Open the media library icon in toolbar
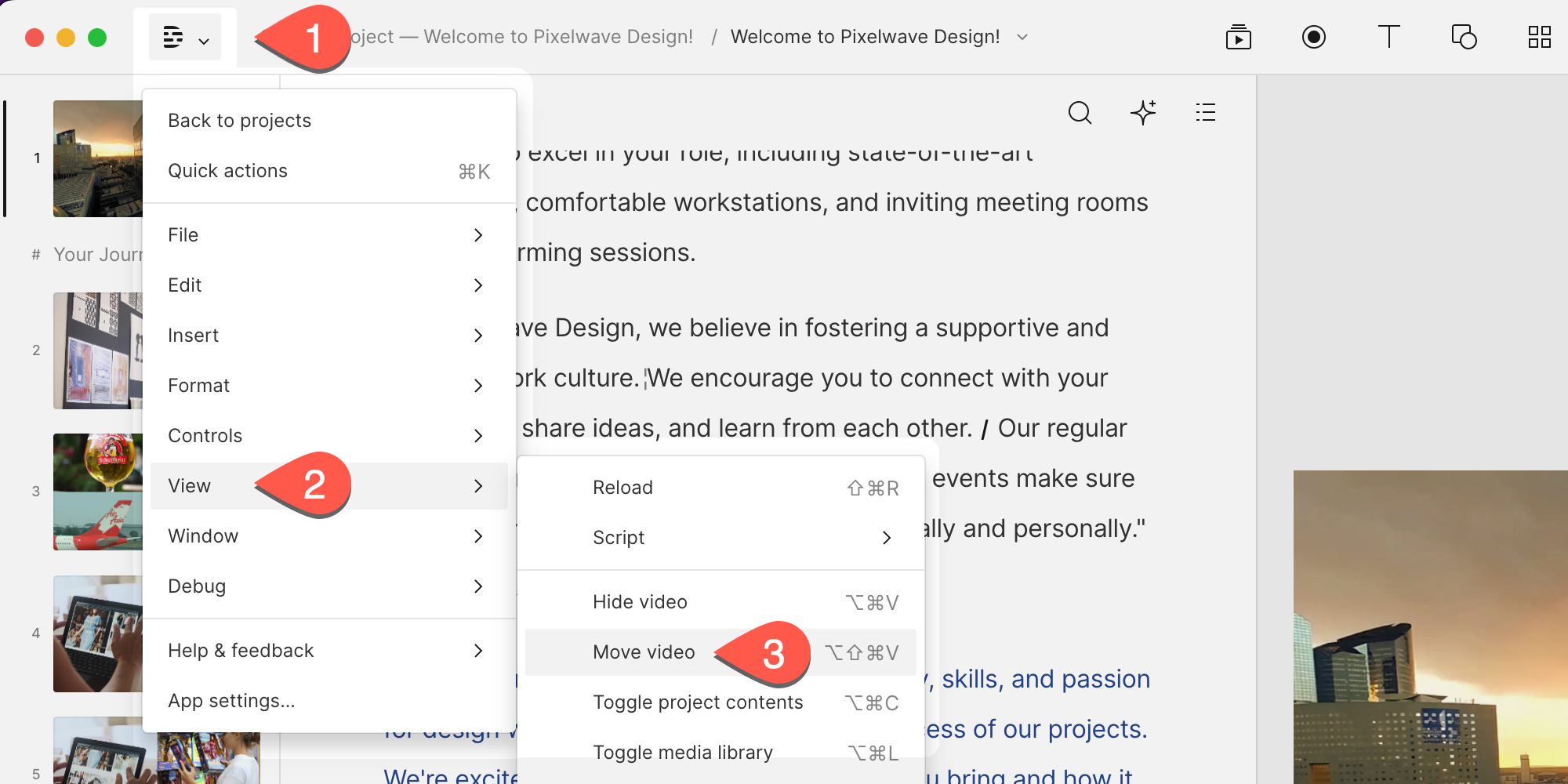Screen dimensions: 1568x784 [1239, 37]
